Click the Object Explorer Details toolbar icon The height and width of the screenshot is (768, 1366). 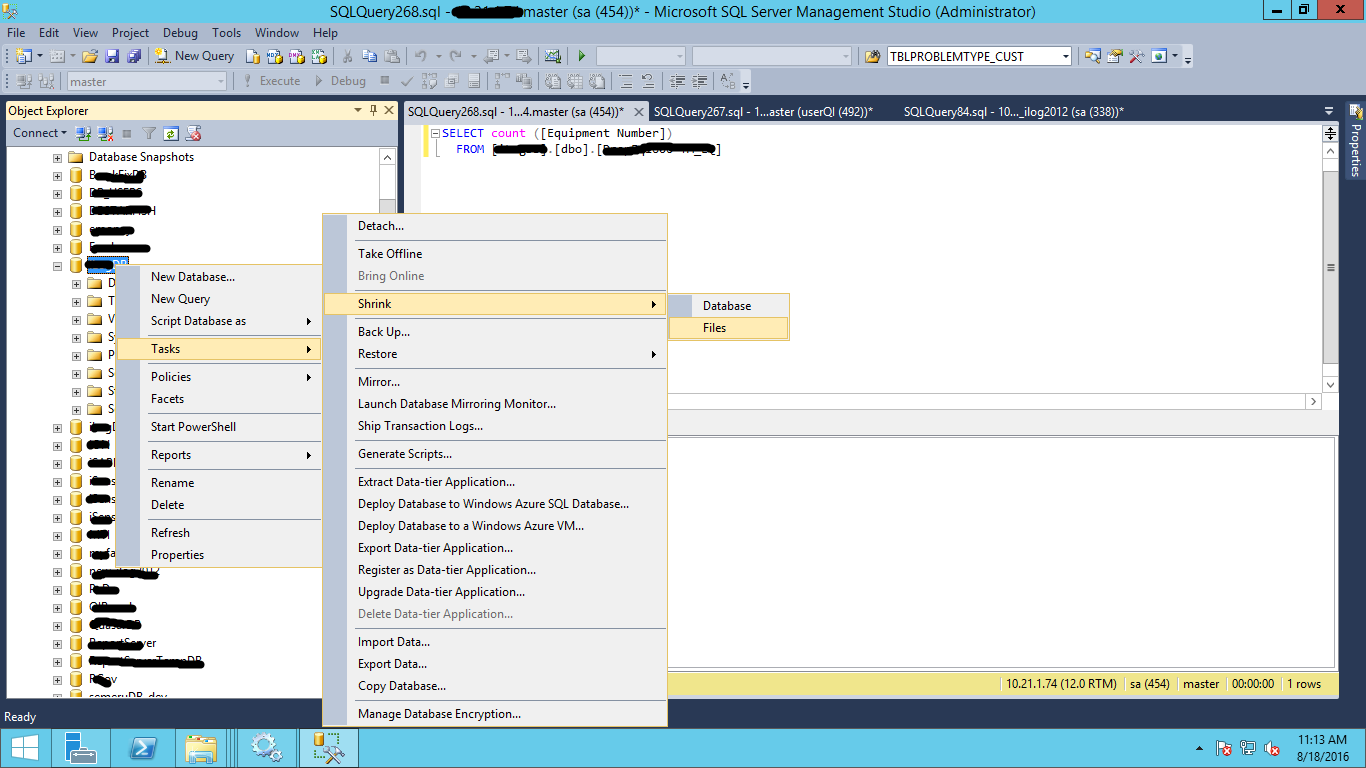[1092, 56]
